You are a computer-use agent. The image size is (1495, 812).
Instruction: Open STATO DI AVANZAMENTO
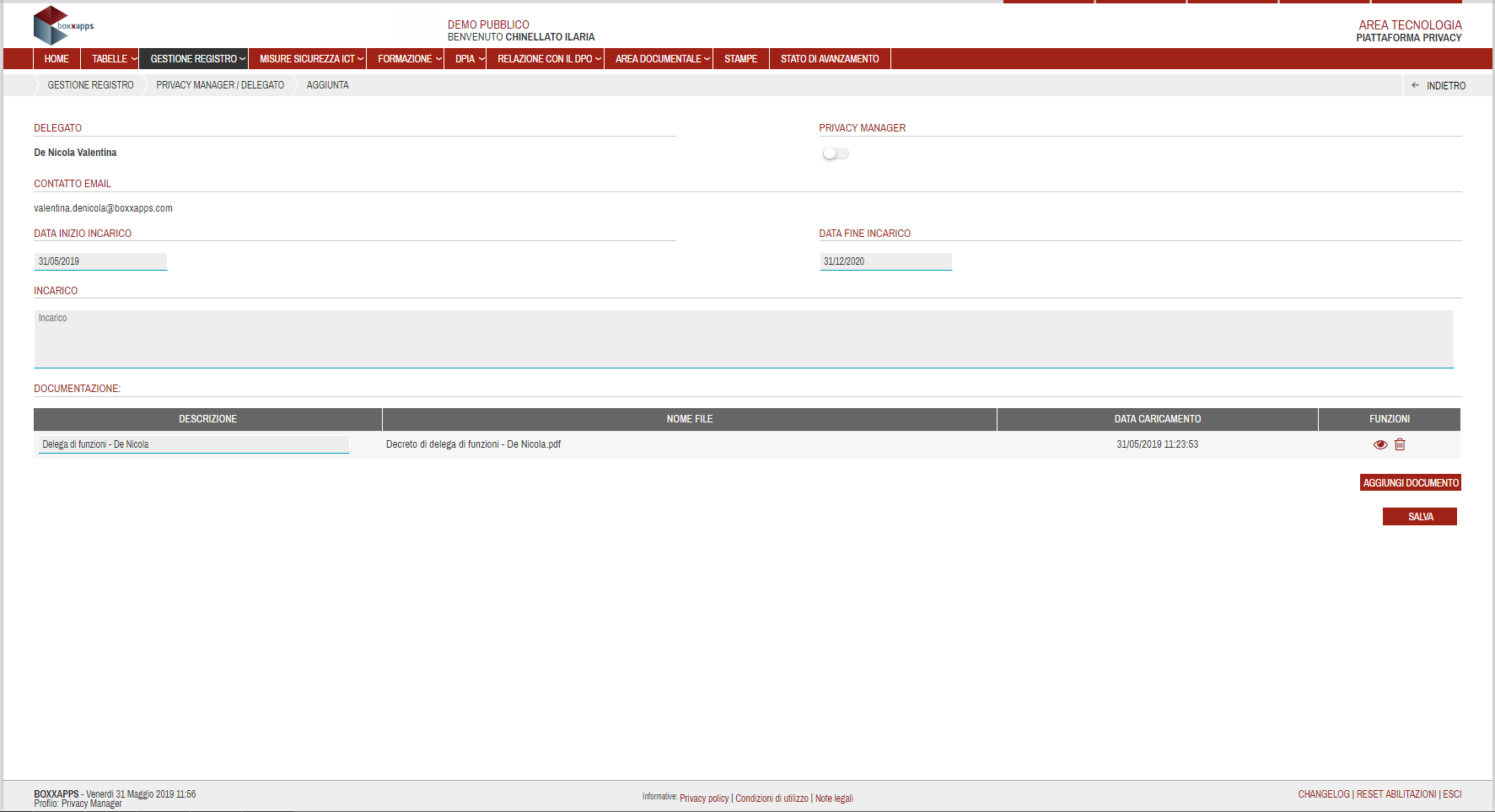(830, 59)
